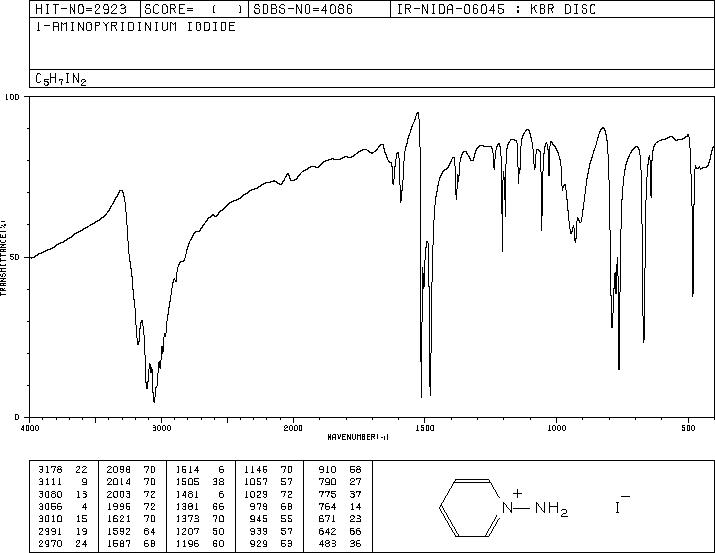Click the WAVENUMBER axis title

click(x=358, y=437)
